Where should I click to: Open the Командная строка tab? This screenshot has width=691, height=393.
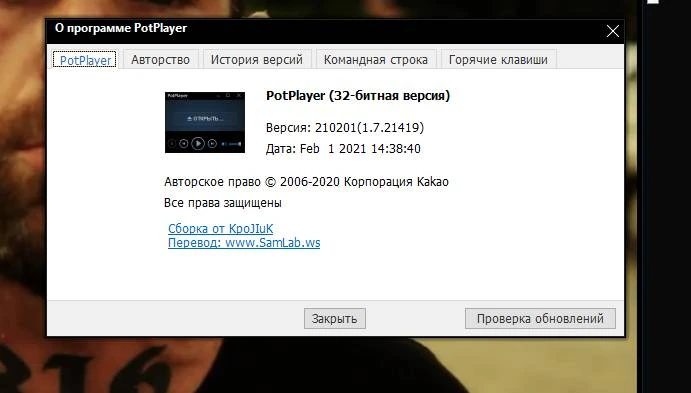[x=375, y=59]
